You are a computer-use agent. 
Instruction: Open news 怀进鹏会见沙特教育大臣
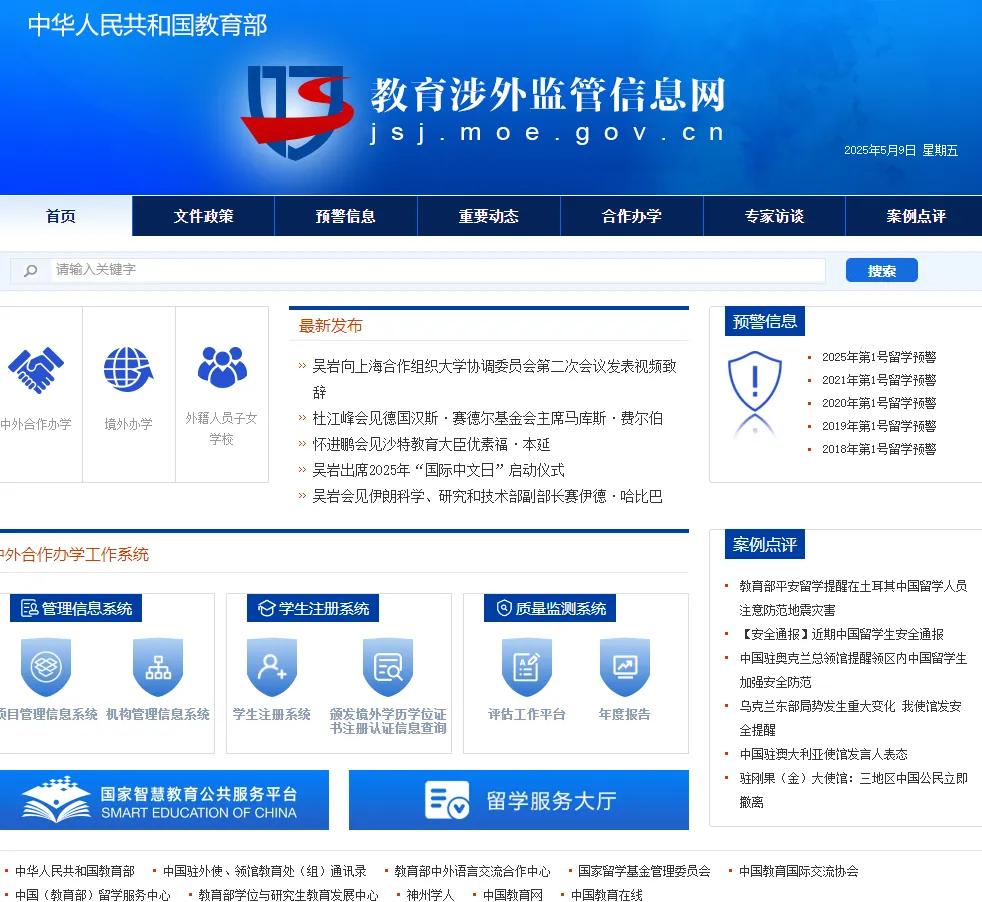pos(431,445)
